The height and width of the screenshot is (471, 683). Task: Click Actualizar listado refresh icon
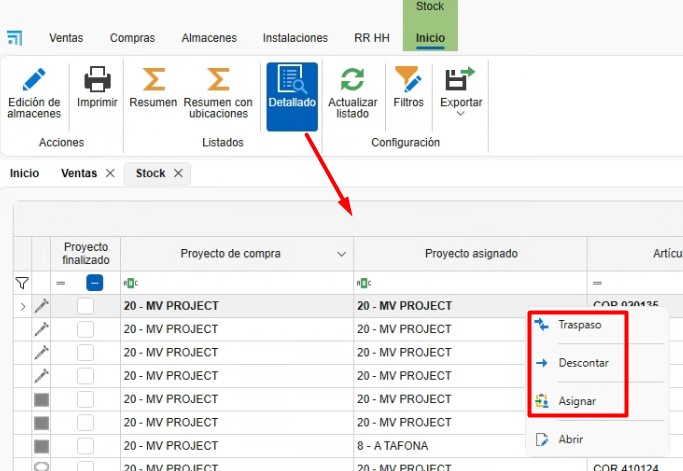coord(352,79)
